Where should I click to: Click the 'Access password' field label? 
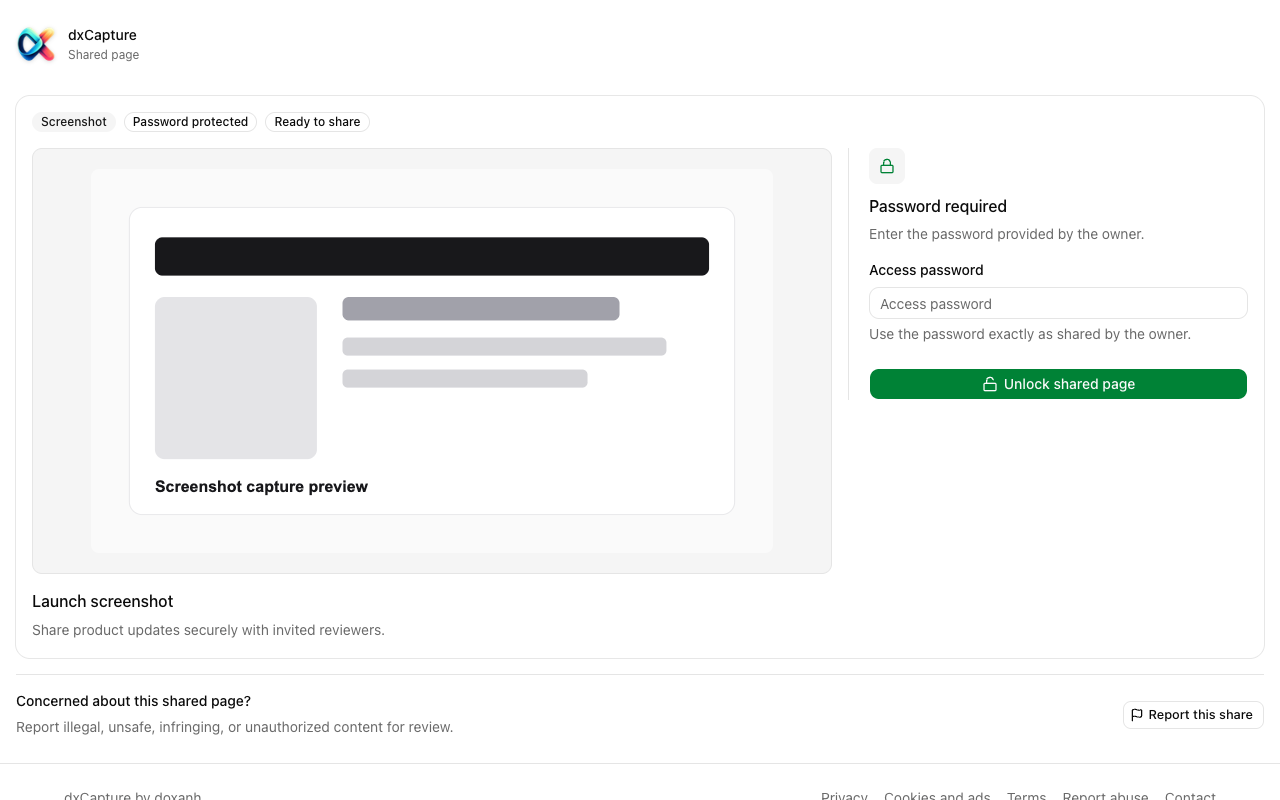pos(926,270)
